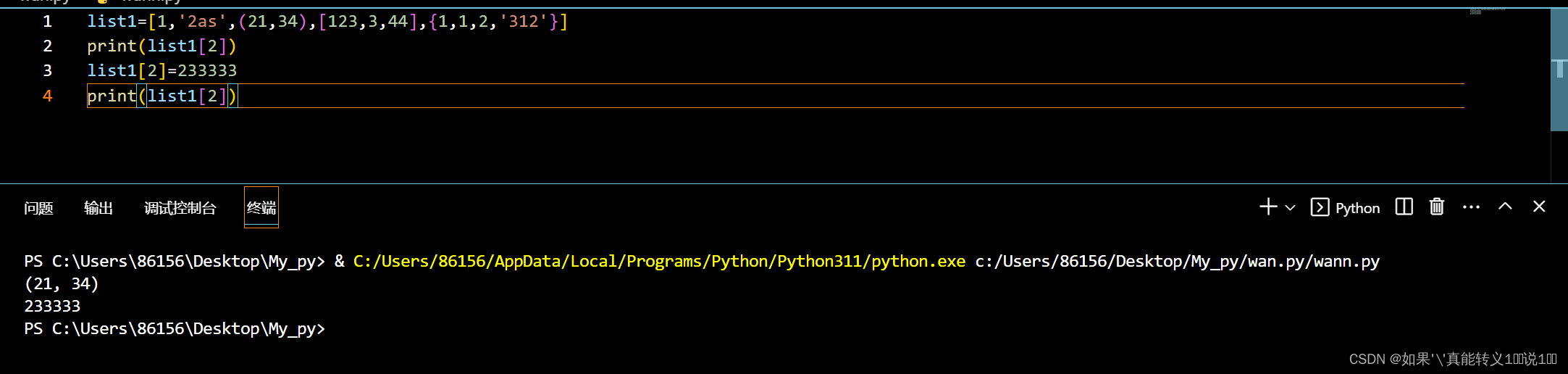Select the 终端 tab
The height and width of the screenshot is (374, 1568).
pos(261,208)
